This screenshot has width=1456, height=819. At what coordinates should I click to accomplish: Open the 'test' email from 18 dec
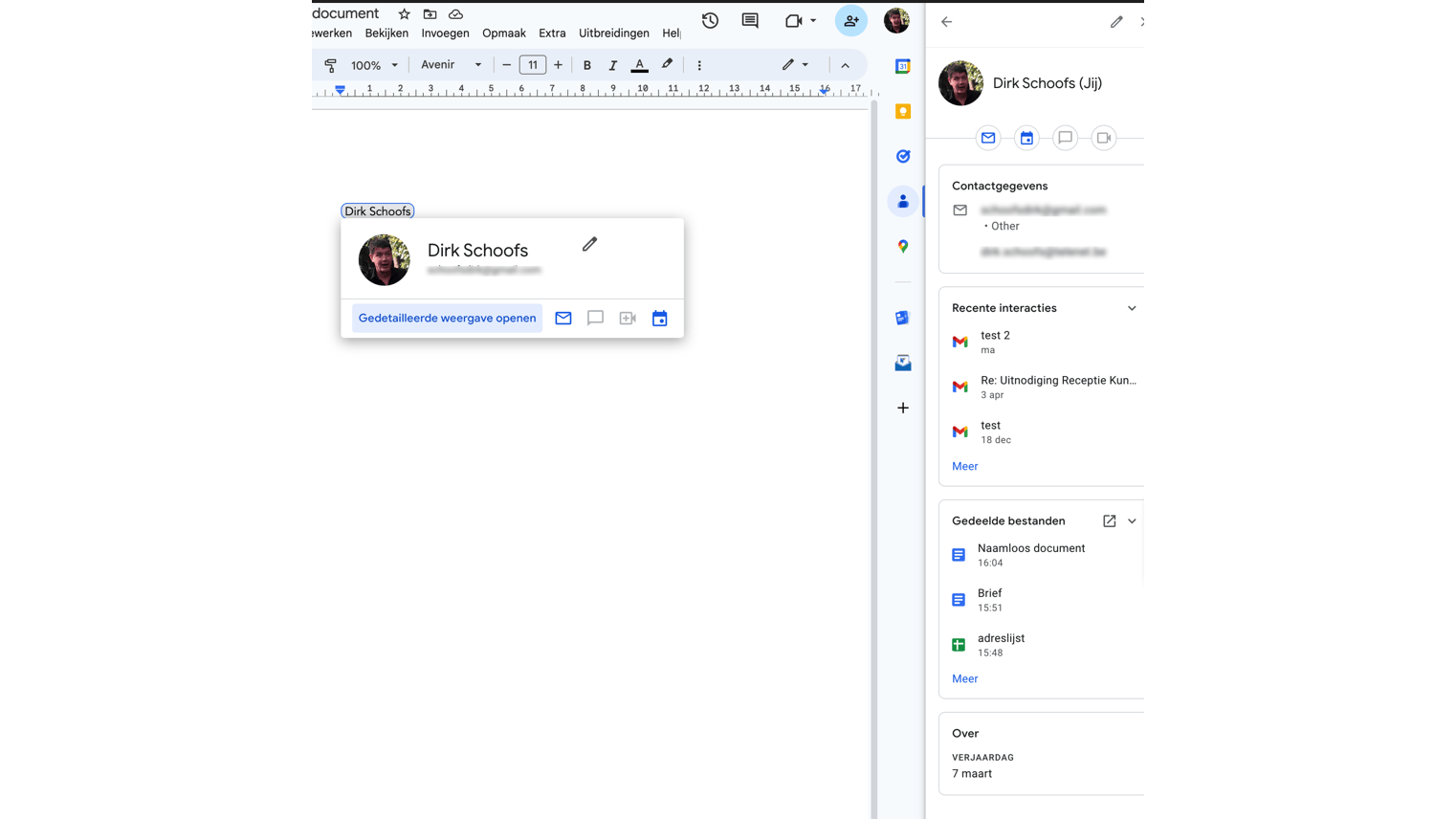pyautogui.click(x=1044, y=432)
